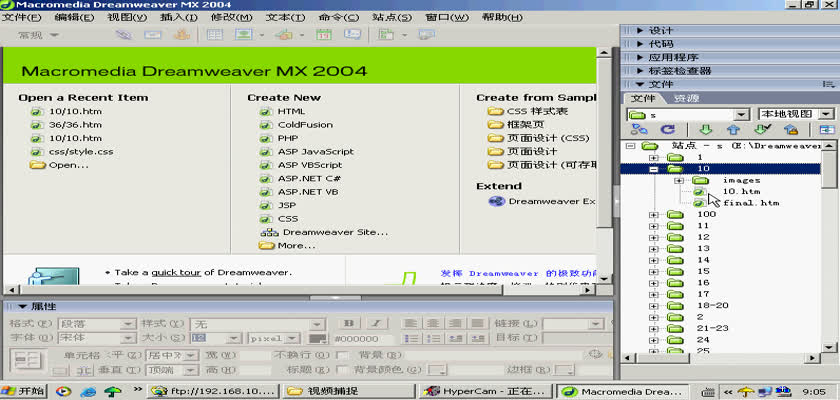840x400 pixels.
Task: Click the Italic button in Properties panel
Action: (377, 323)
